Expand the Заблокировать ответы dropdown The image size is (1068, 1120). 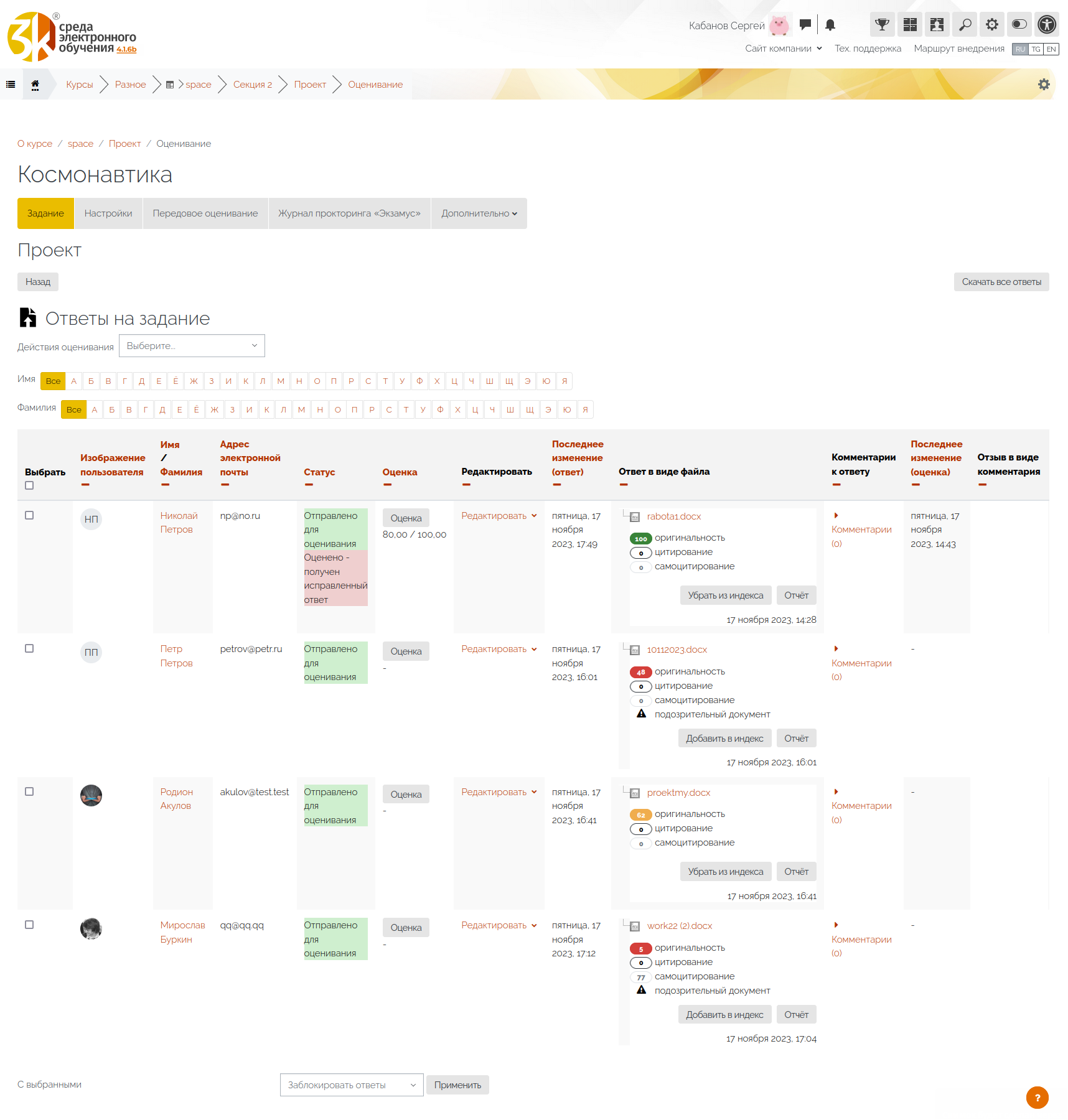click(352, 1085)
